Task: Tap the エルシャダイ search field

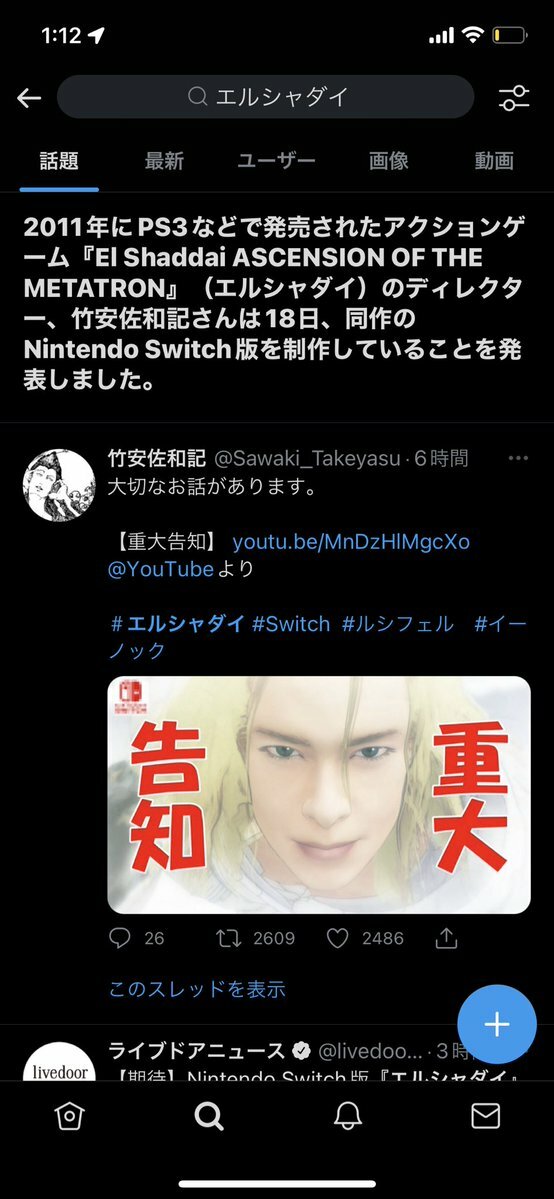Action: coord(266,96)
